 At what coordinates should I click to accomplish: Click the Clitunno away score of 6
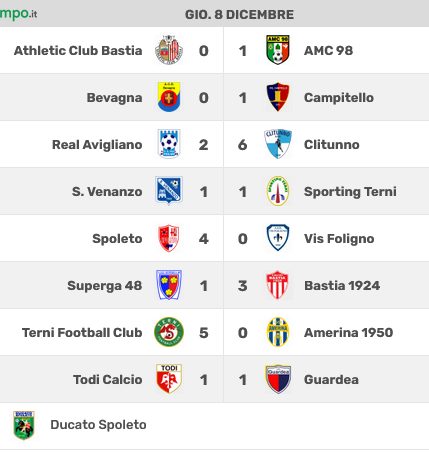tap(243, 145)
